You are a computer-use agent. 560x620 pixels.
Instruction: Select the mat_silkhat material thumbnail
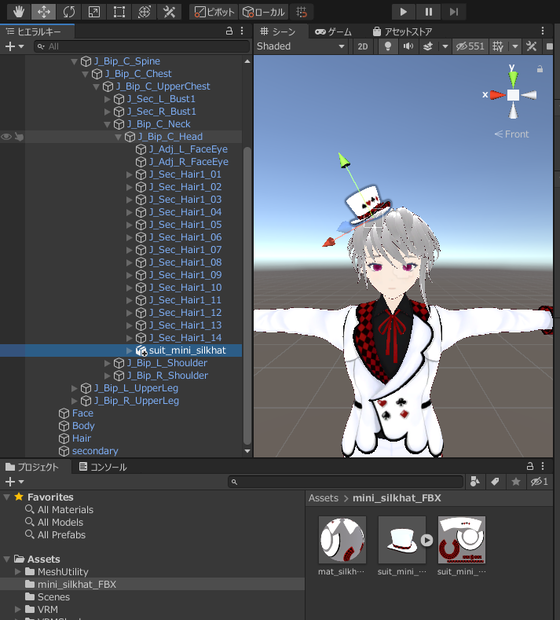tap(342, 540)
